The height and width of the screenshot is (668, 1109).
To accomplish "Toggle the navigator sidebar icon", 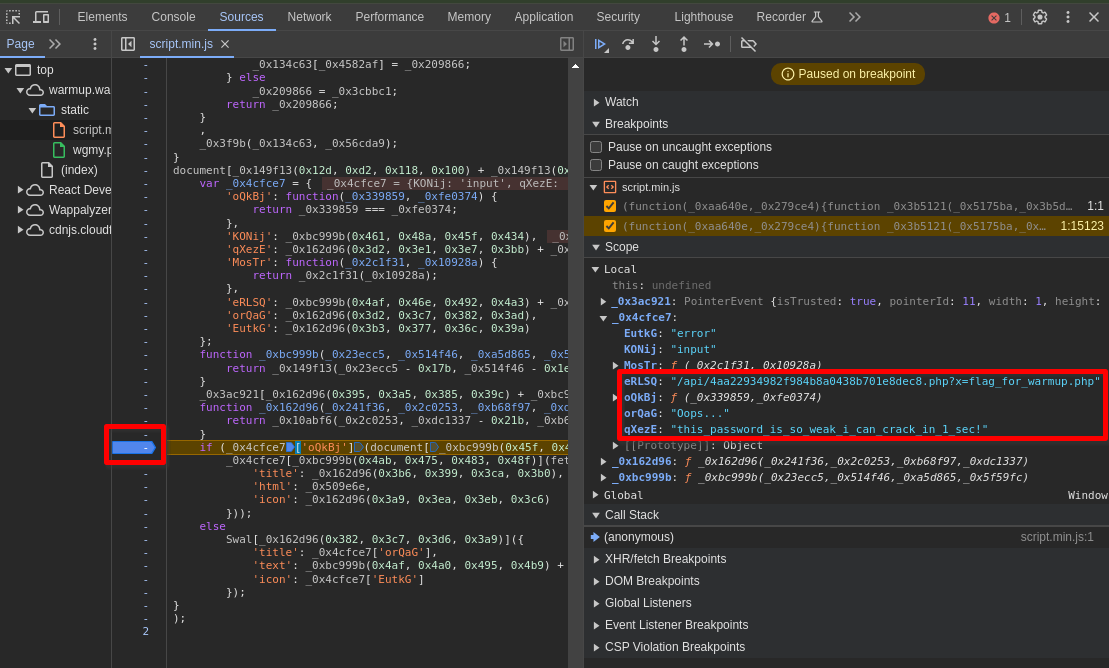I will 128,44.
